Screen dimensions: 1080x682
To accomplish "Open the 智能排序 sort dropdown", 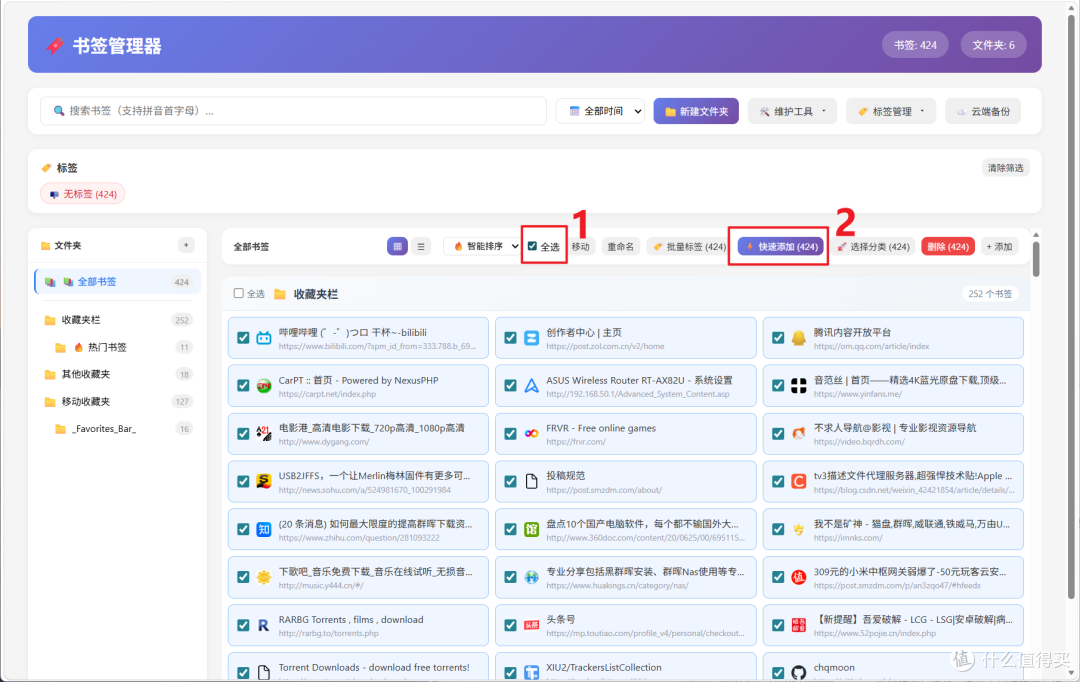I will (482, 246).
